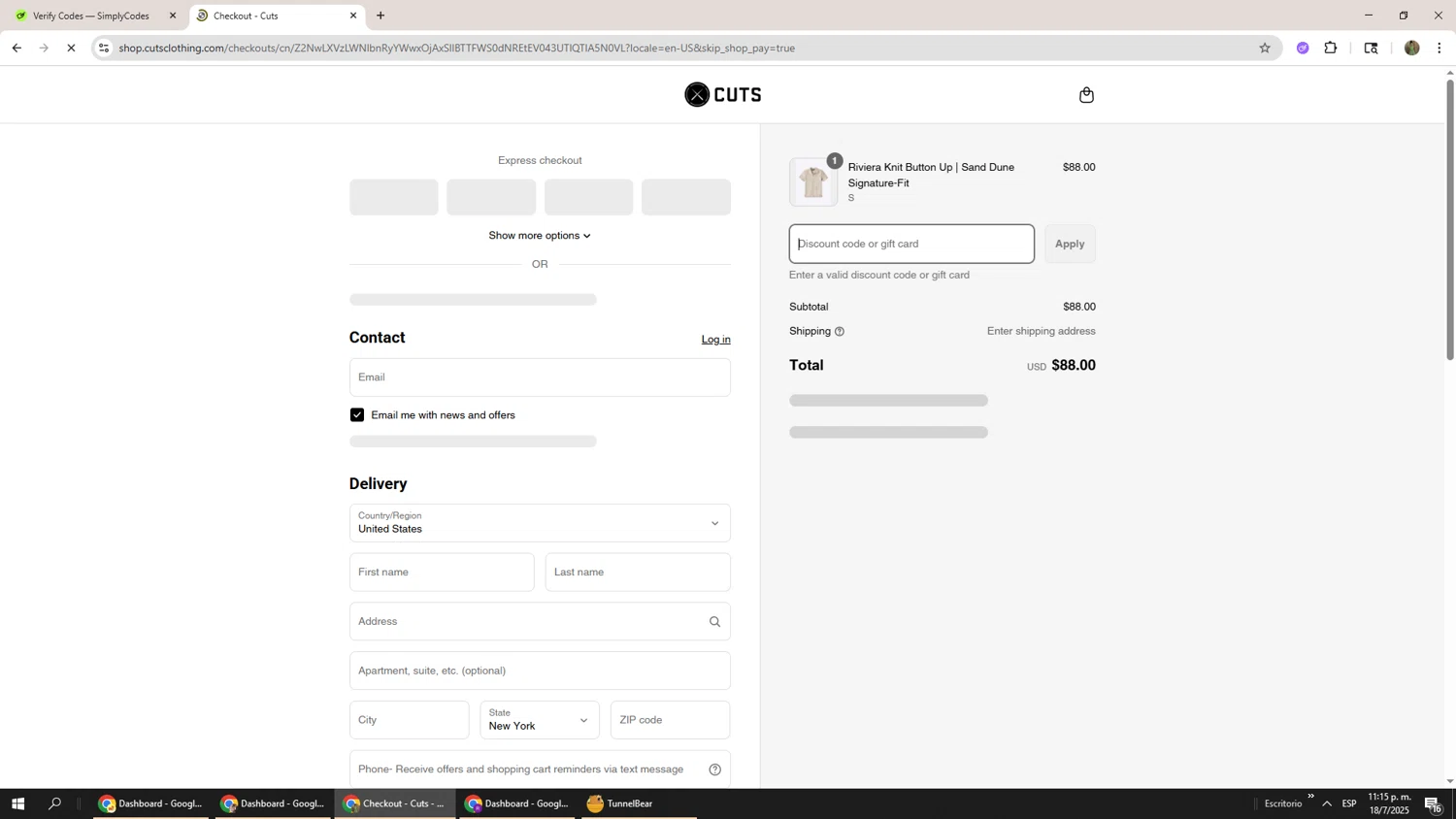Click Riviera Knit product thumbnail
The height and width of the screenshot is (819, 1456).
click(x=813, y=182)
